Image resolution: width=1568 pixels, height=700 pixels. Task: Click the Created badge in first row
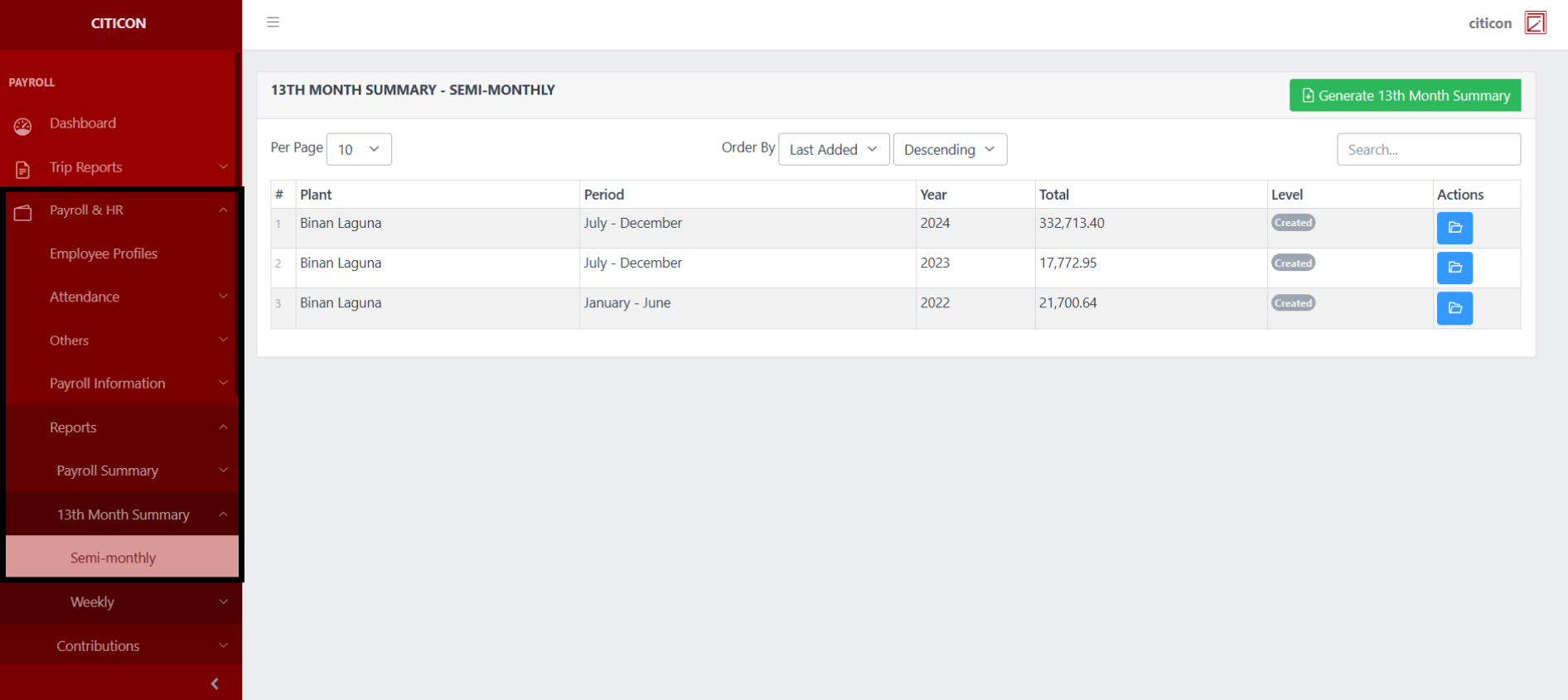pyautogui.click(x=1293, y=223)
